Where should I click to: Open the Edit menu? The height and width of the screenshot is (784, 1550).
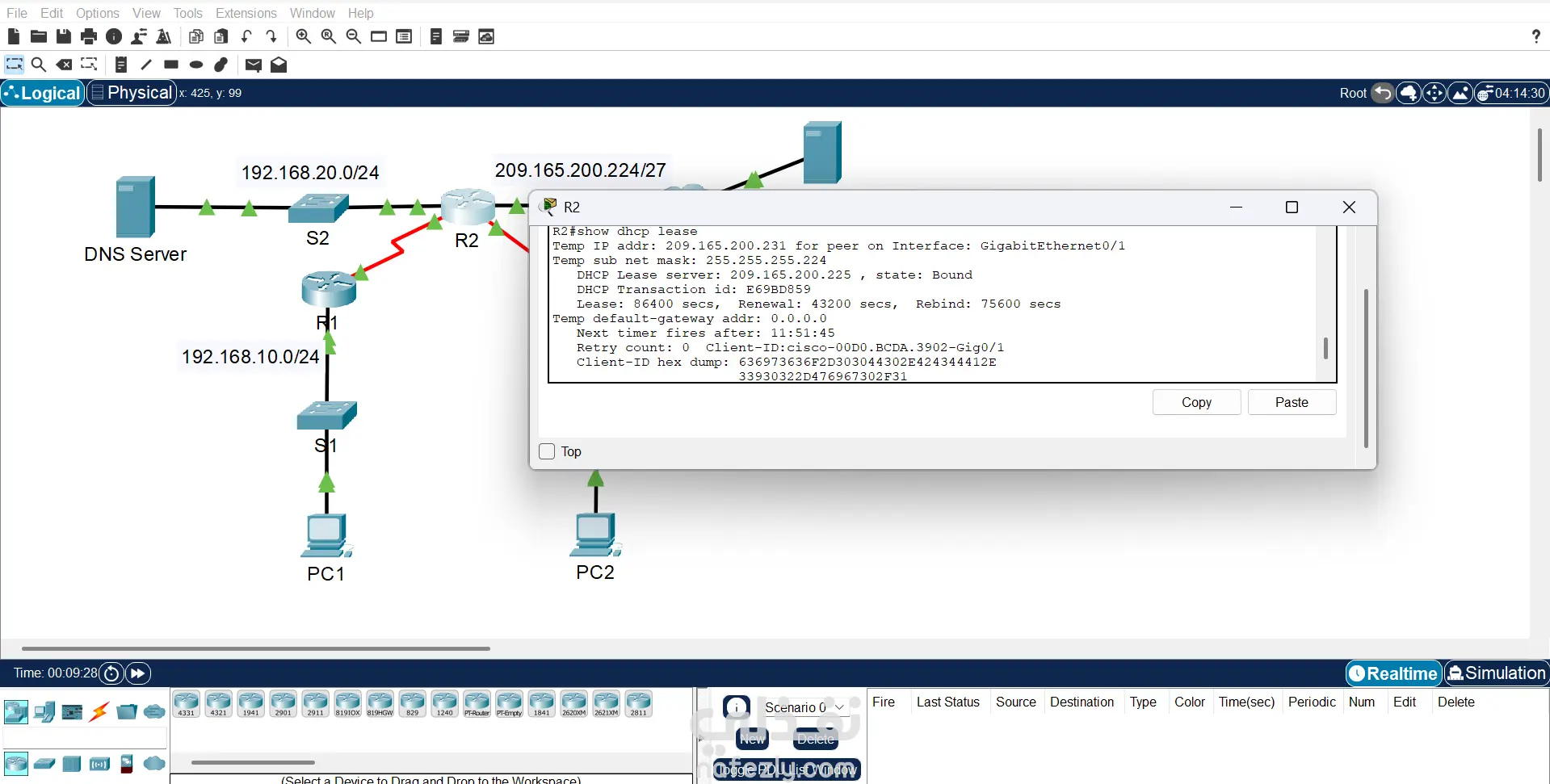click(x=52, y=13)
